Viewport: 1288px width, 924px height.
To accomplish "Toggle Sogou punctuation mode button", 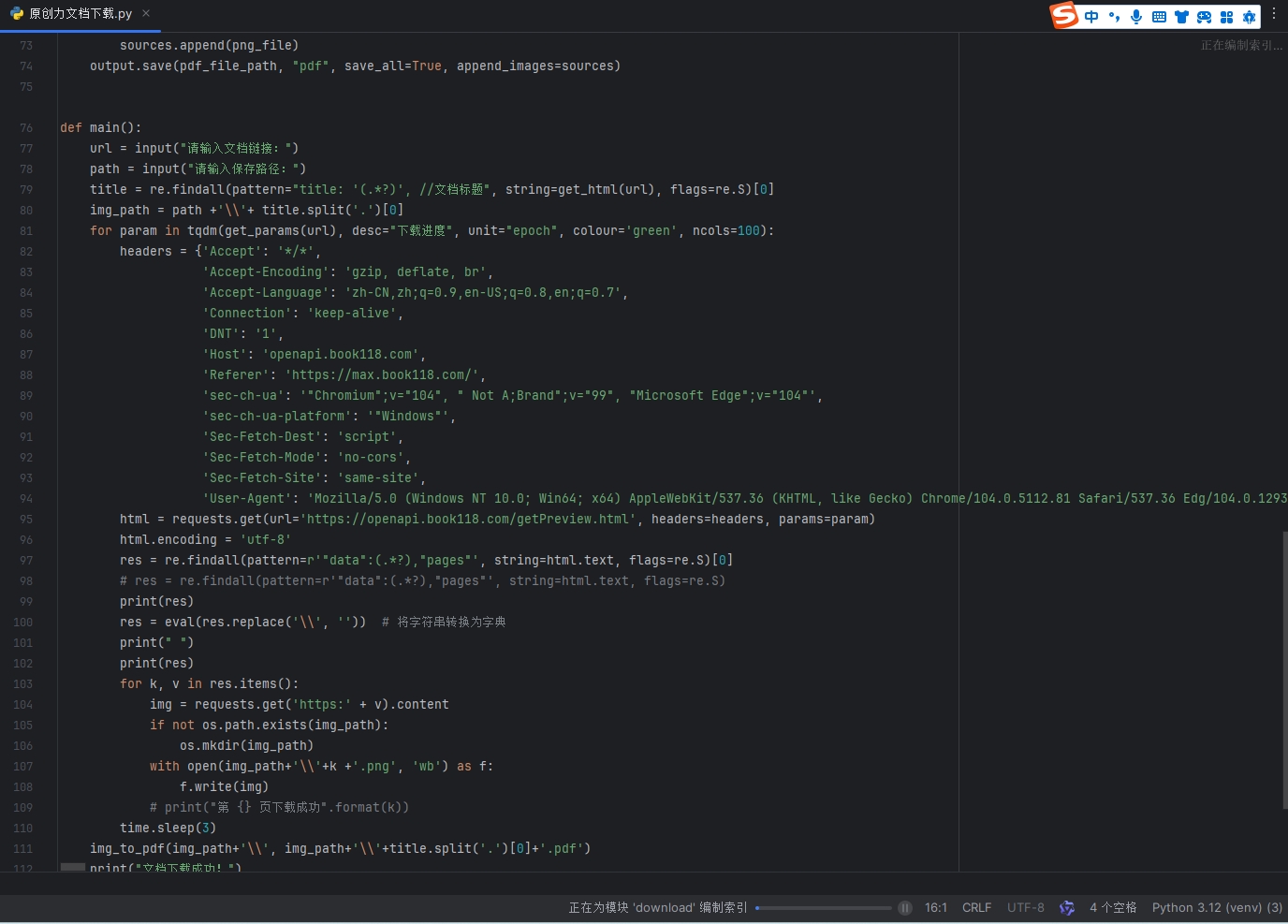I will [x=1114, y=17].
